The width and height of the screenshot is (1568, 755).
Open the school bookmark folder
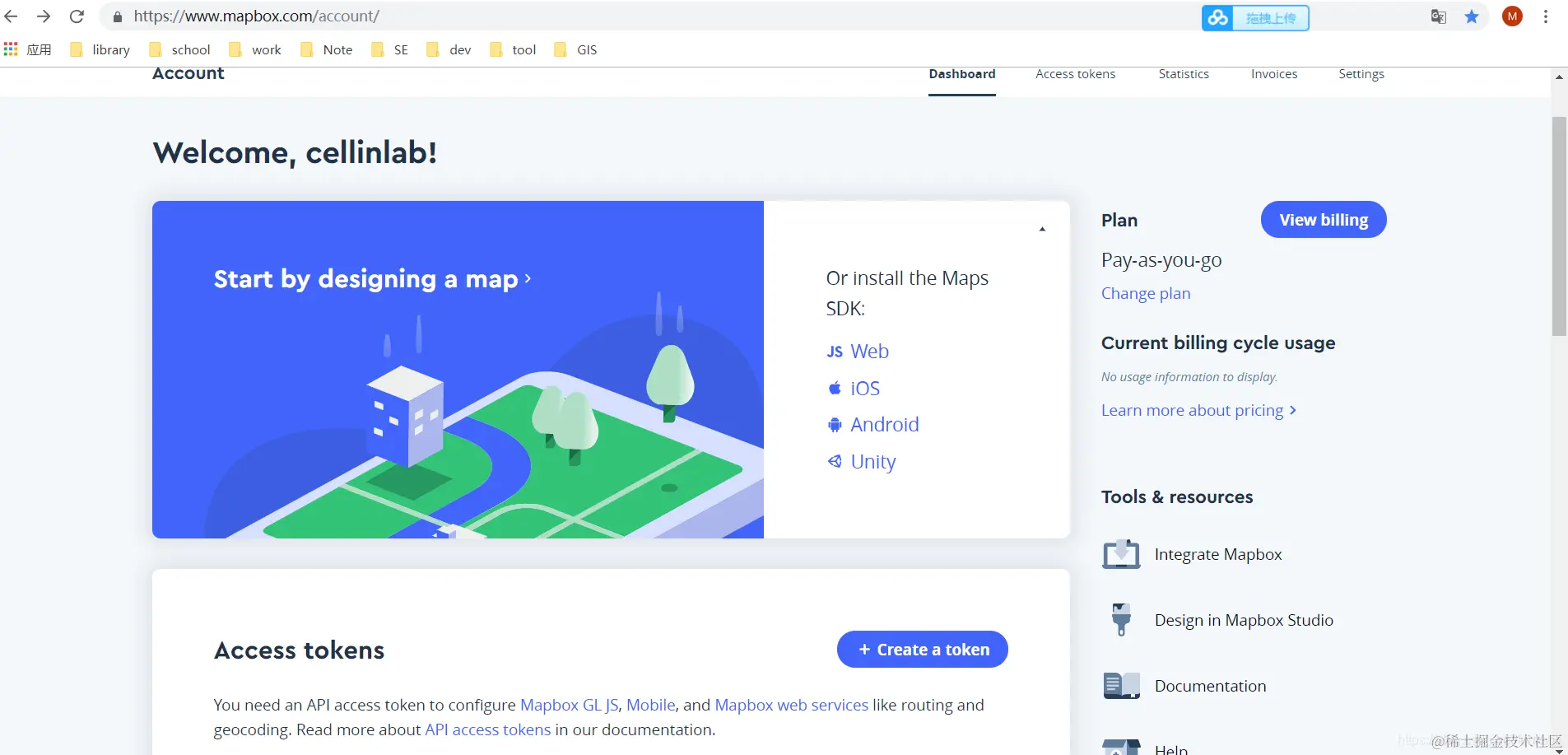(179, 49)
